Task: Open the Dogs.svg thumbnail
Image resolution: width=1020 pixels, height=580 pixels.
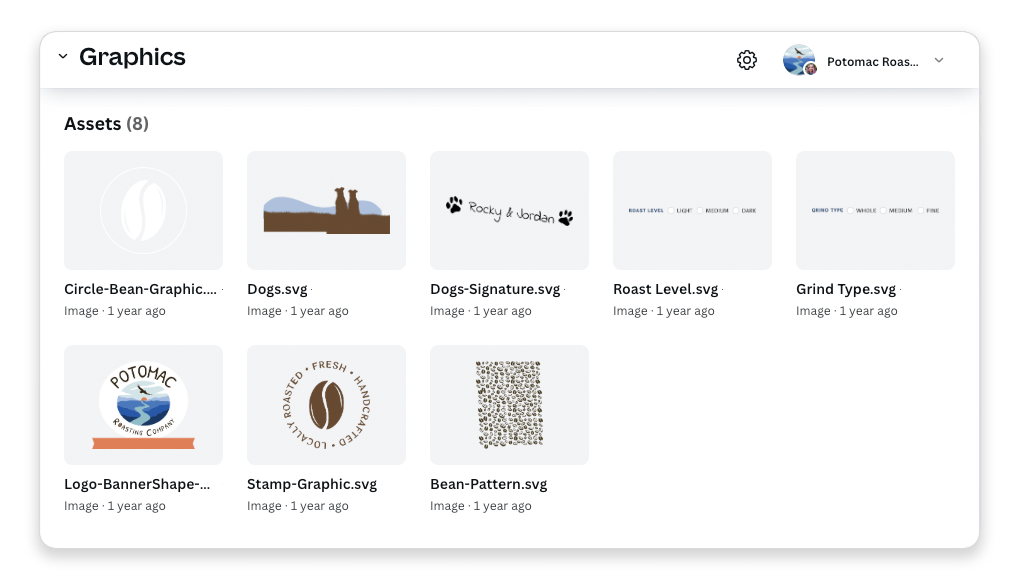Action: click(x=327, y=211)
